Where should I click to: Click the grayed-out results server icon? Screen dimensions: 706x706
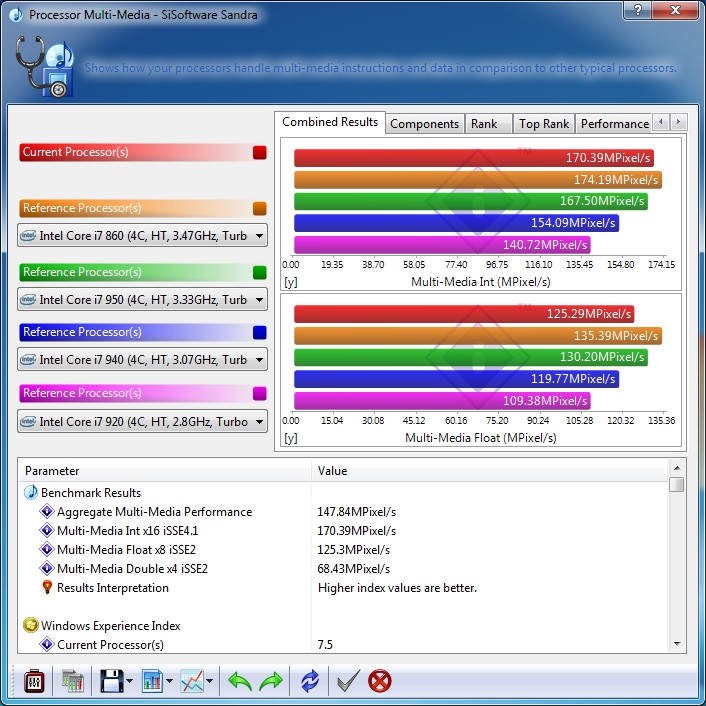[x=72, y=681]
